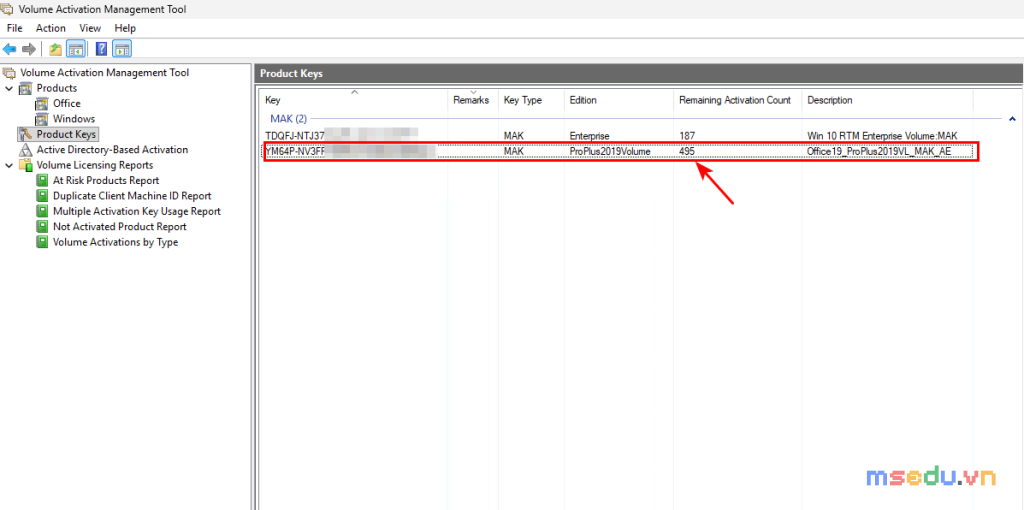This screenshot has width=1024, height=510.
Task: Select Active Directory-Based Activation tree item
Action: pos(112,150)
